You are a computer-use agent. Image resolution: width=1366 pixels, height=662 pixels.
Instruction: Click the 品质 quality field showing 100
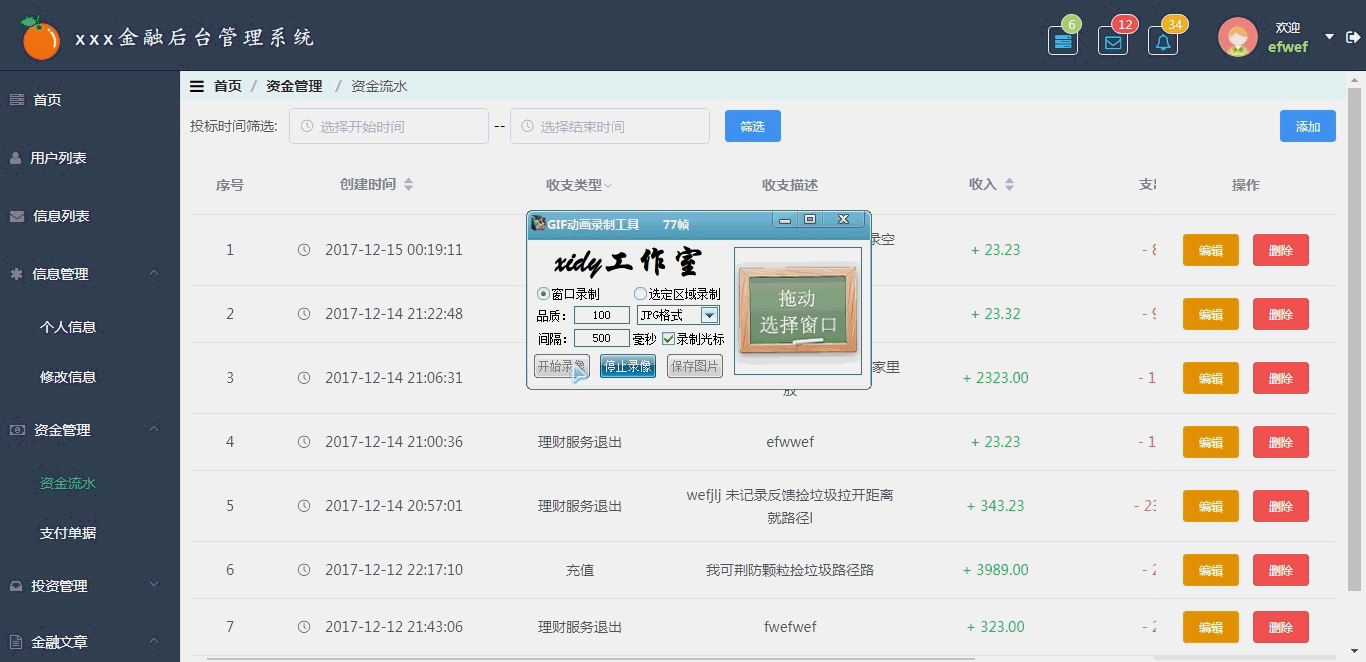pos(601,316)
